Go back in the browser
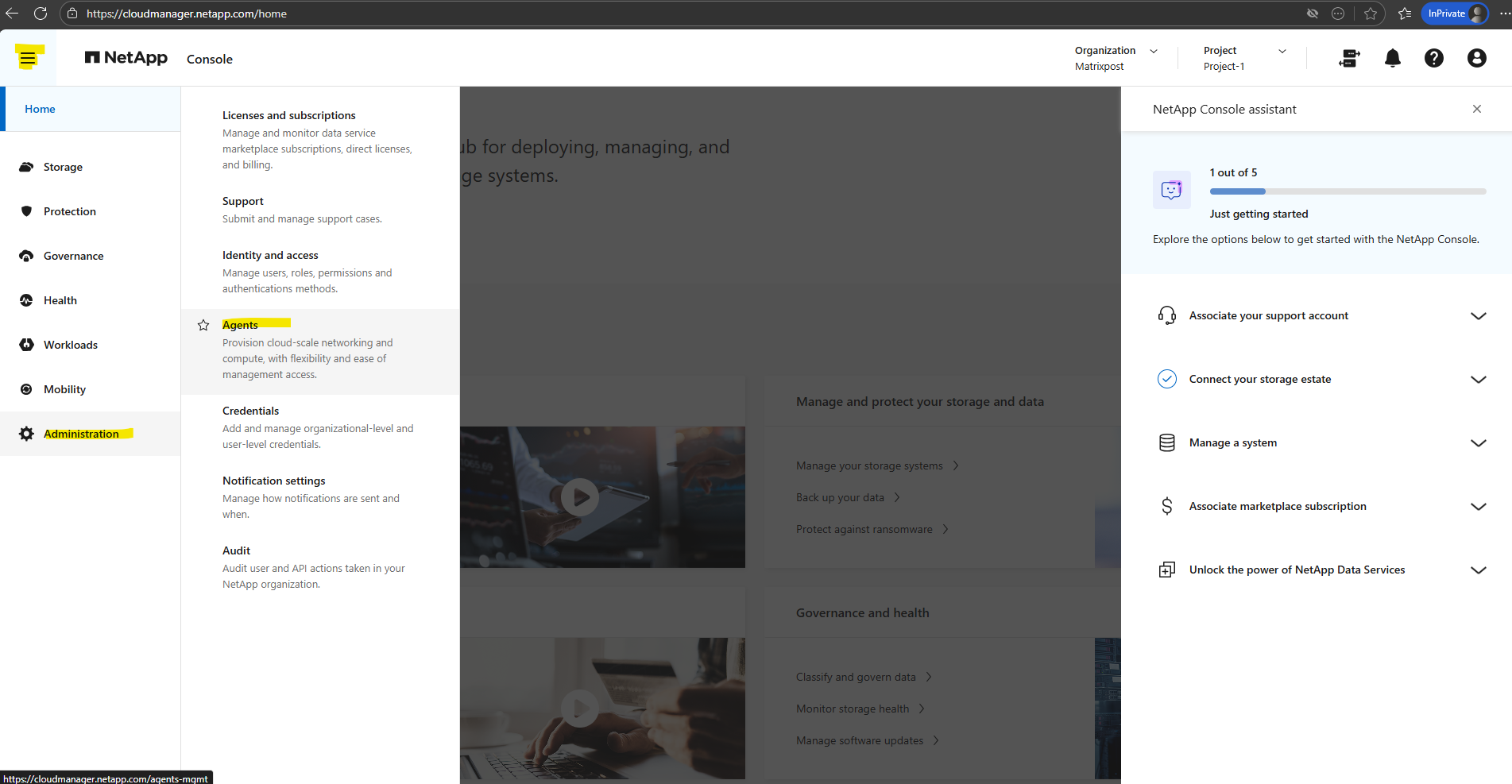Screen dimensions: 1512x784 12,14
